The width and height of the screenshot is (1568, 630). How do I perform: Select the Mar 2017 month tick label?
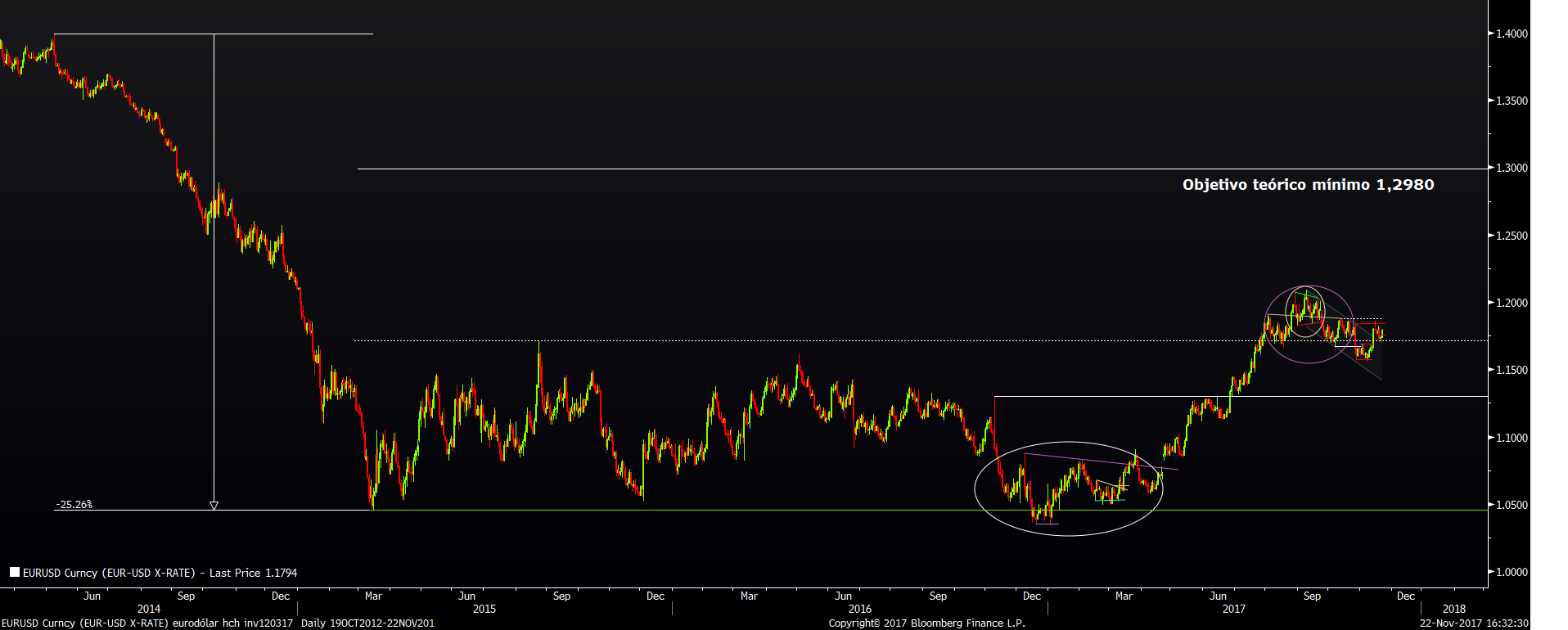[x=1124, y=596]
